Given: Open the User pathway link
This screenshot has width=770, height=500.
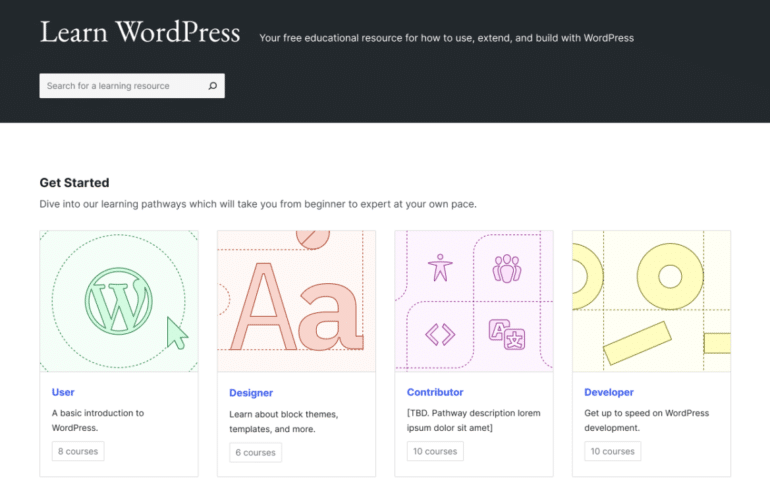Looking at the screenshot, I should pos(63,392).
